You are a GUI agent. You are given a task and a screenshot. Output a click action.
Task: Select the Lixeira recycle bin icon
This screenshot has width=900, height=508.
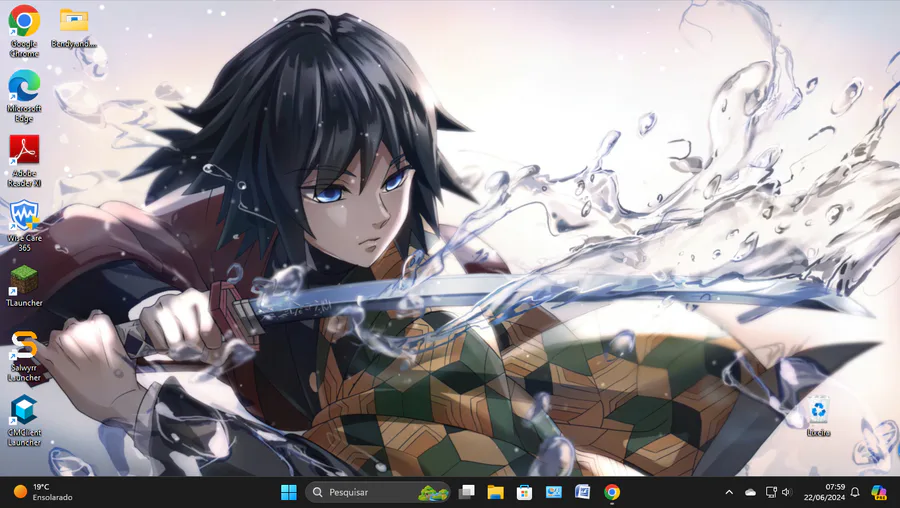pos(818,416)
